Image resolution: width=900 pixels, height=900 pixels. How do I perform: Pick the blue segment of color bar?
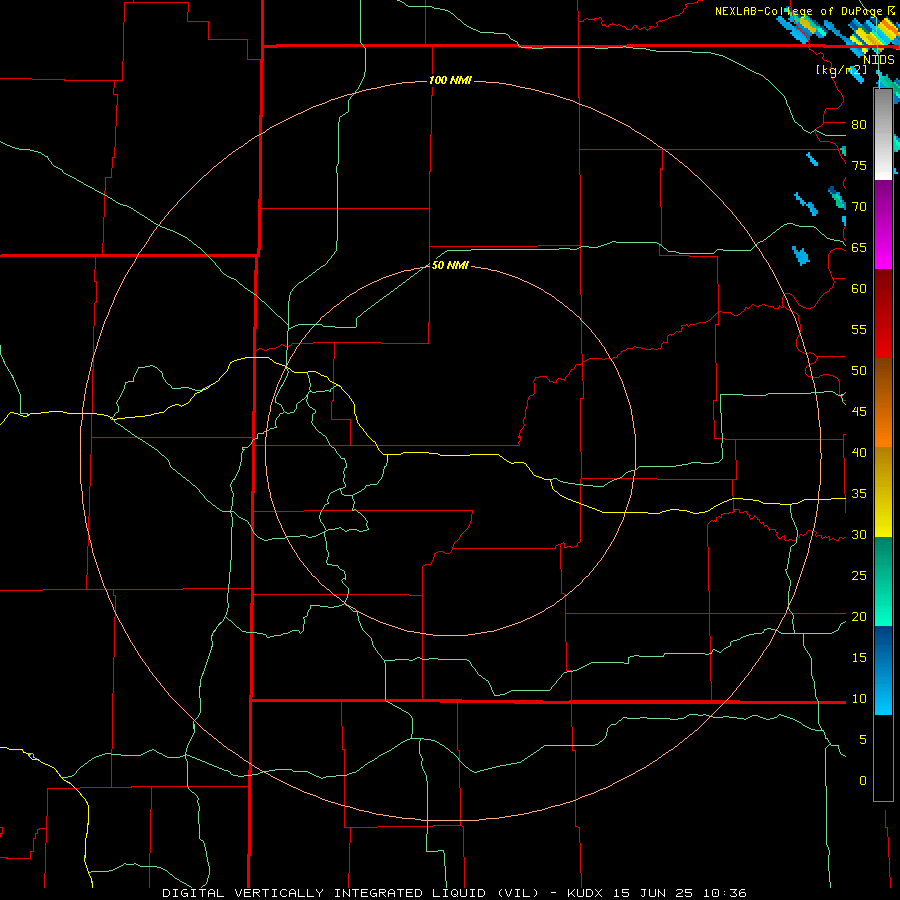click(x=883, y=670)
